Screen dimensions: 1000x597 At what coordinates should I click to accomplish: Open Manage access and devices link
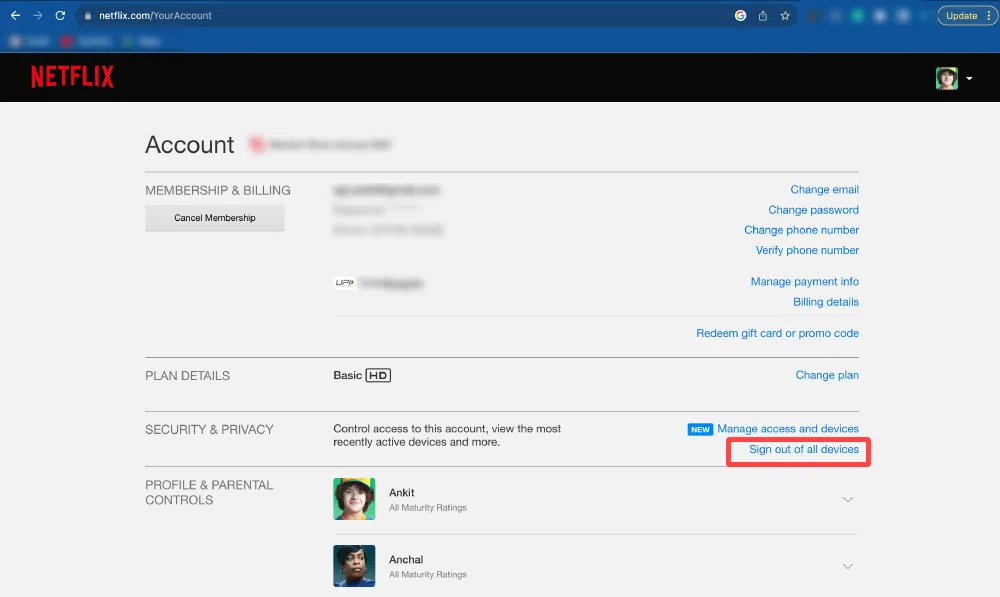tap(788, 429)
